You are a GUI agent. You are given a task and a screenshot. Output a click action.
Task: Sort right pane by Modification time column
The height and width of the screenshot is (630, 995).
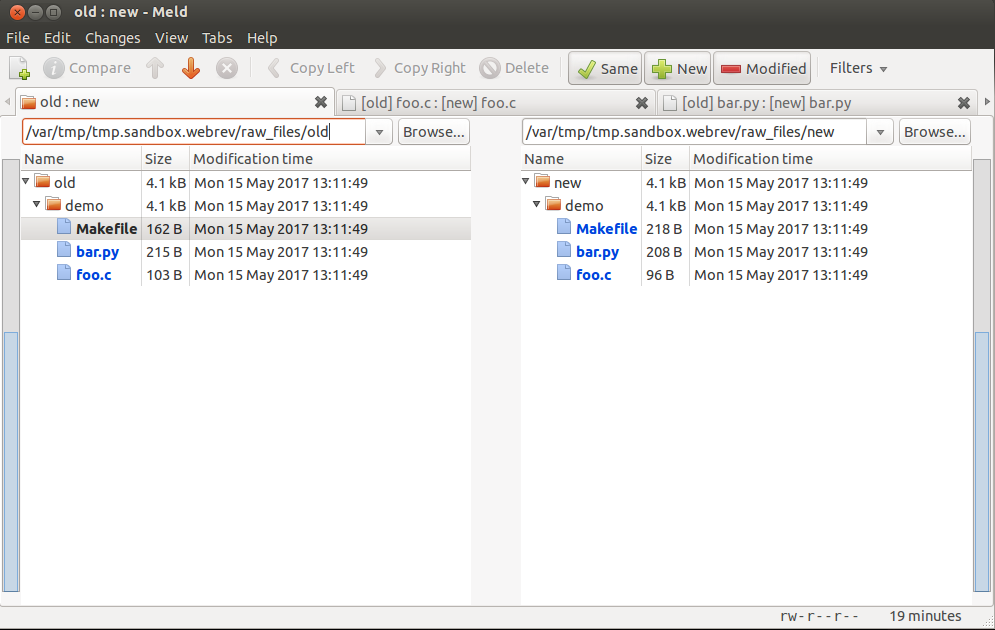[831, 159]
